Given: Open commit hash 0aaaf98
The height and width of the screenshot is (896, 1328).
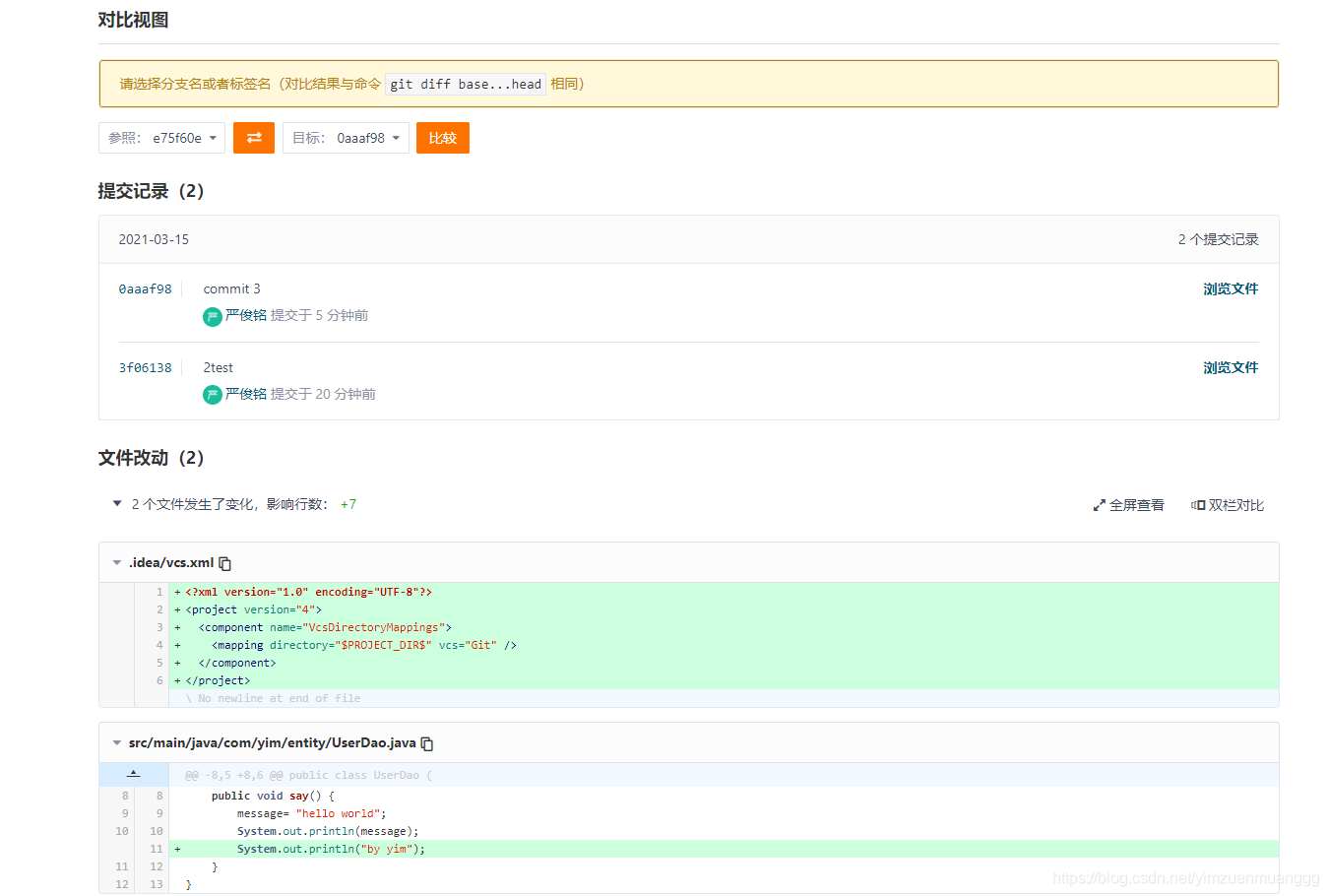Looking at the screenshot, I should (x=145, y=289).
